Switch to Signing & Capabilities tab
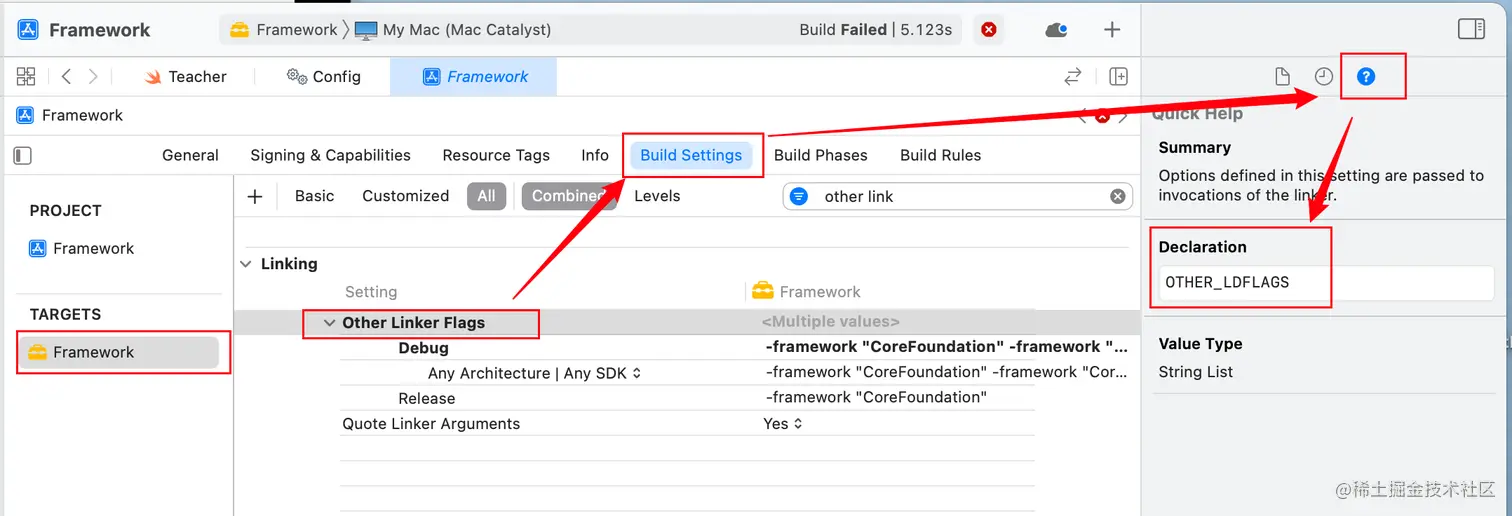 pos(330,155)
